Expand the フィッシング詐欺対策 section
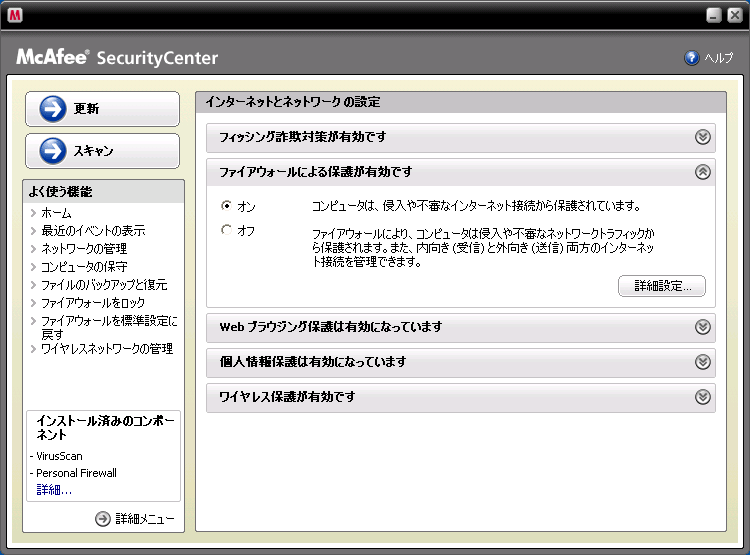The image size is (750, 555). [x=703, y=137]
